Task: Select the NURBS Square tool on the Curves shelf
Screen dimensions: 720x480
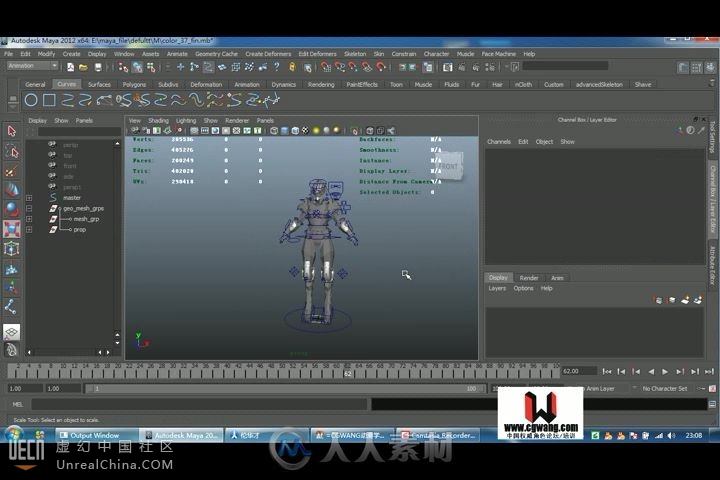Action: pyautogui.click(x=49, y=100)
